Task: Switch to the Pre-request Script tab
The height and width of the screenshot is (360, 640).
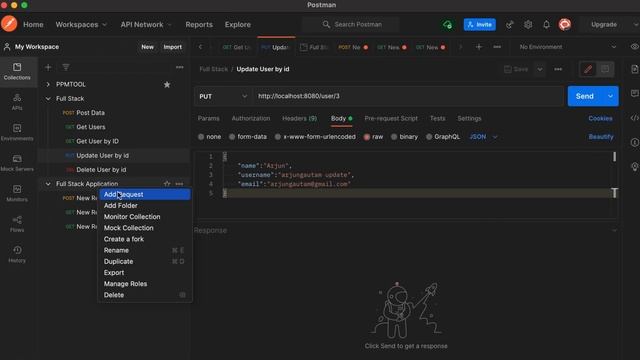Action: pos(391,118)
